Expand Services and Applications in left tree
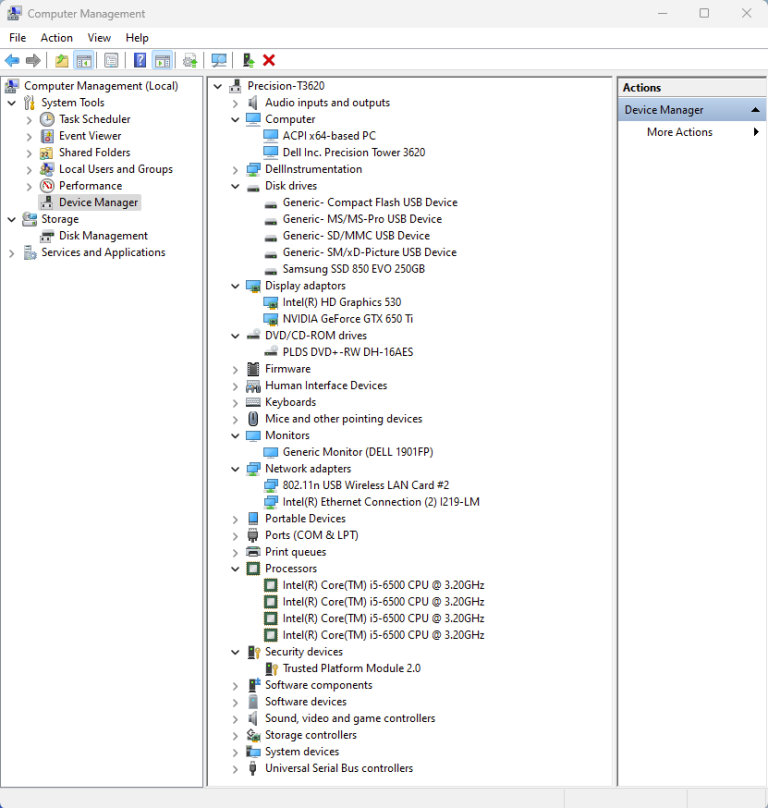The image size is (768, 808). [x=12, y=253]
